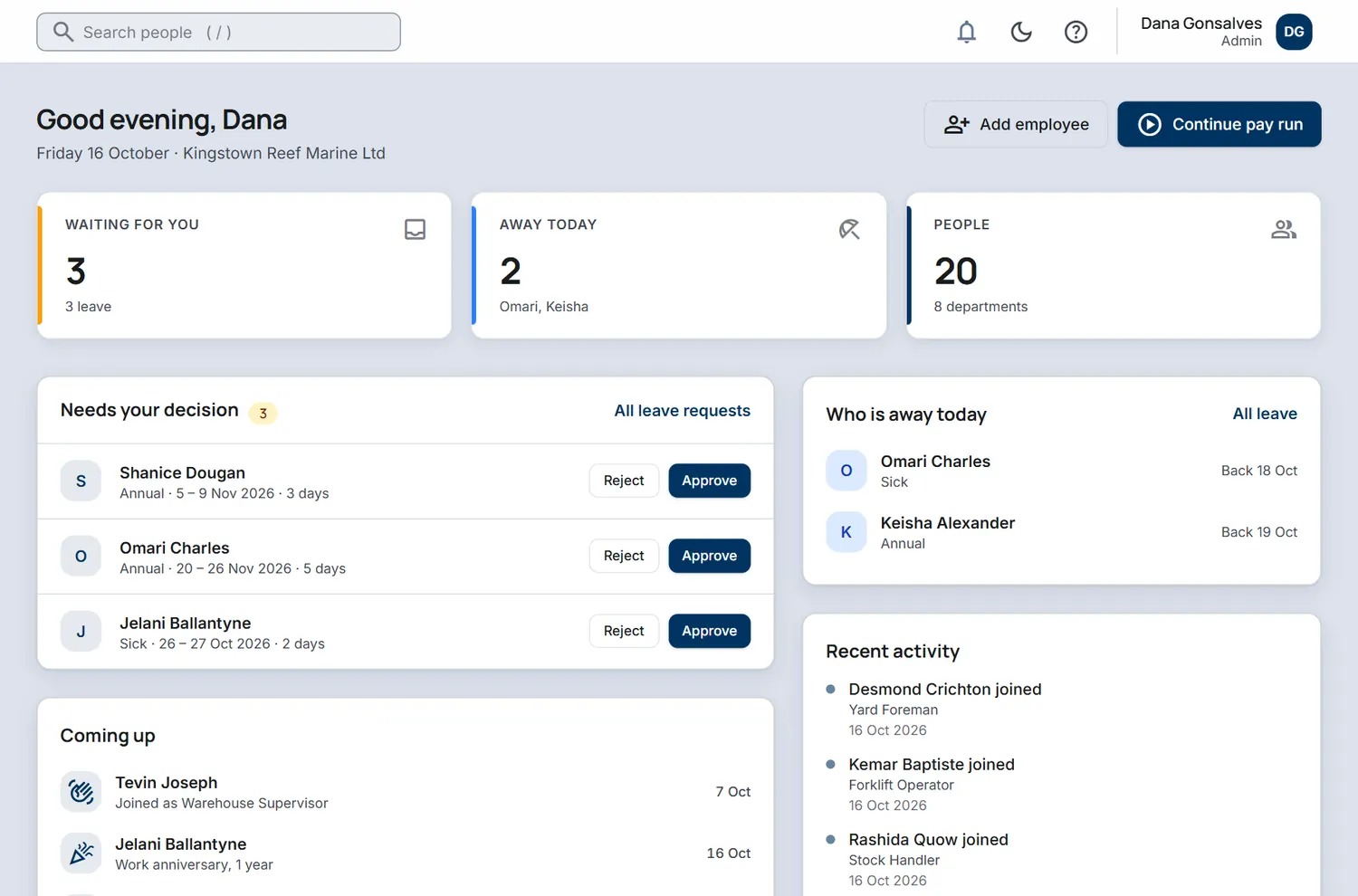Click the search magnifier icon
The width and height of the screenshot is (1358, 896).
point(63,32)
